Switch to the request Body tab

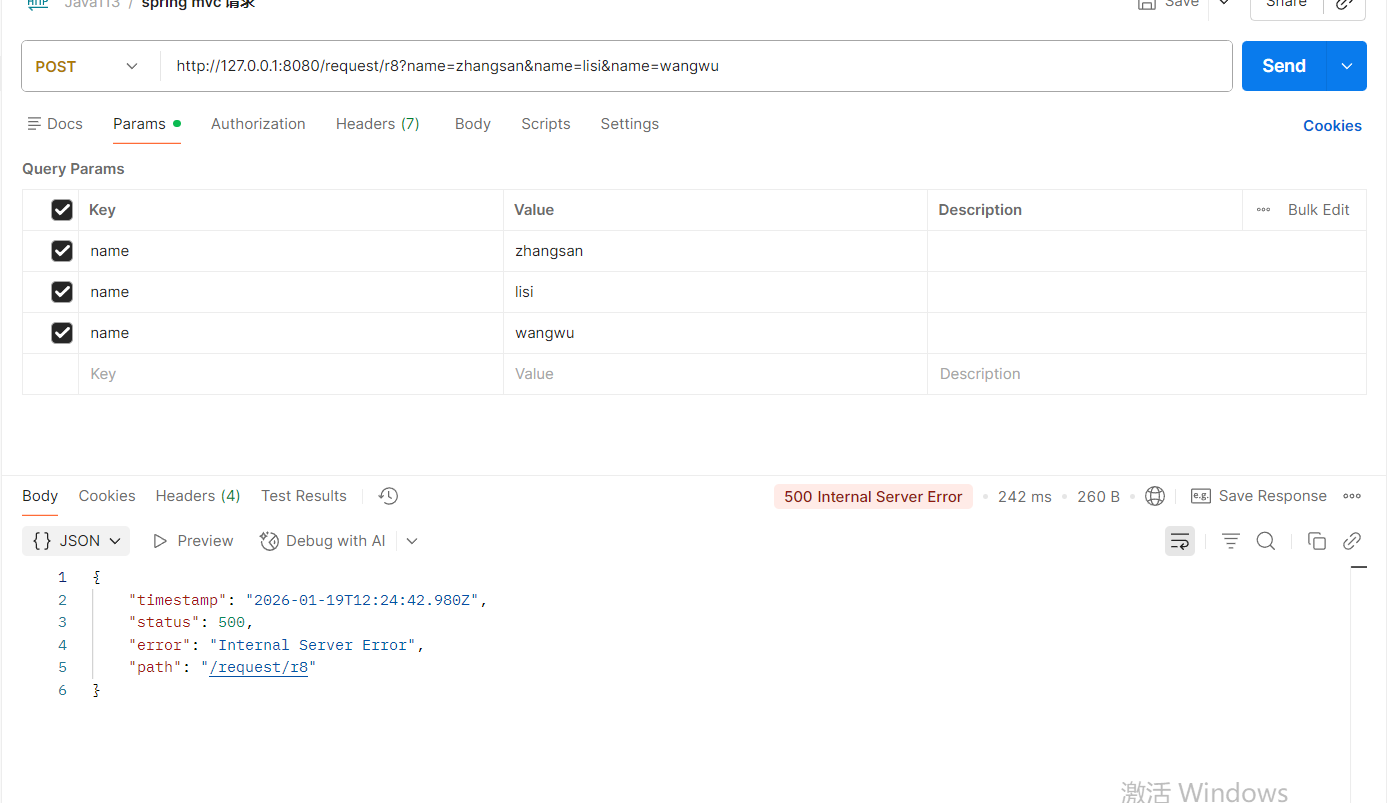(472, 124)
